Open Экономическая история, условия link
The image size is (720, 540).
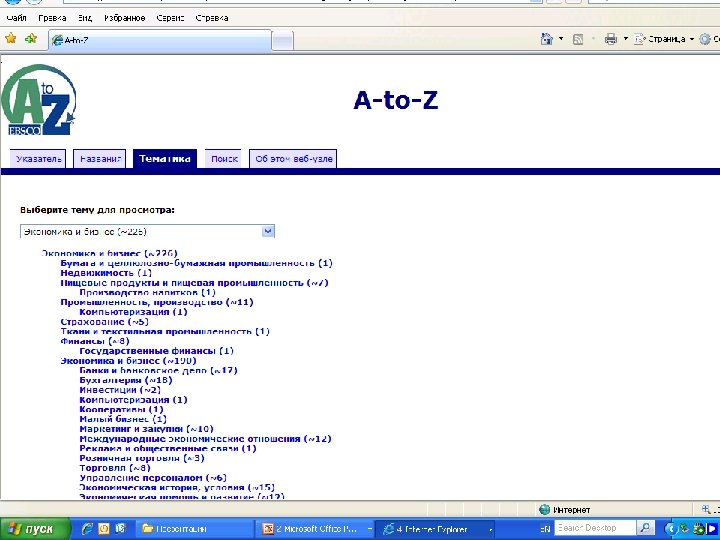[177, 487]
